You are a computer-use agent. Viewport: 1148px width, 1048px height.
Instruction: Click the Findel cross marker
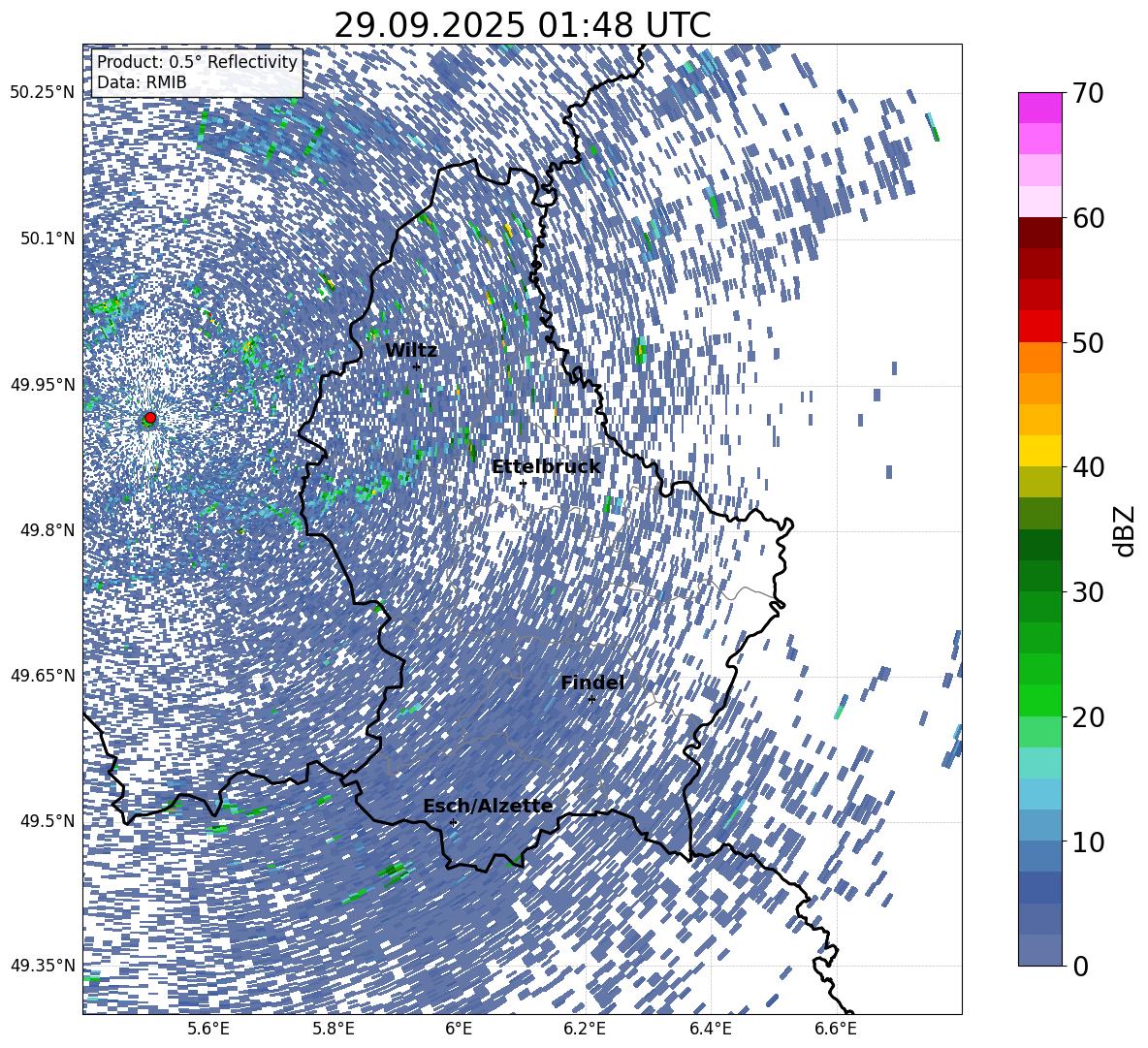coord(591,700)
